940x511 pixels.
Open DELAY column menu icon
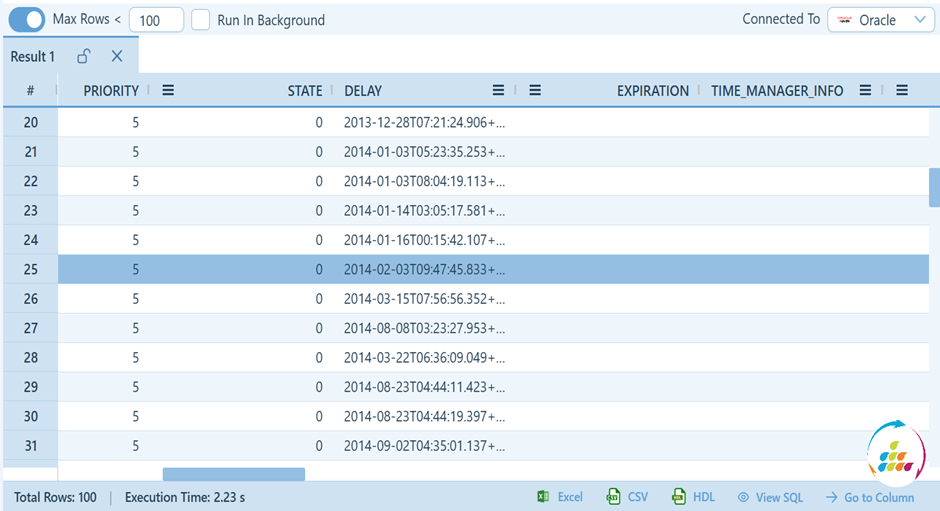(x=498, y=91)
